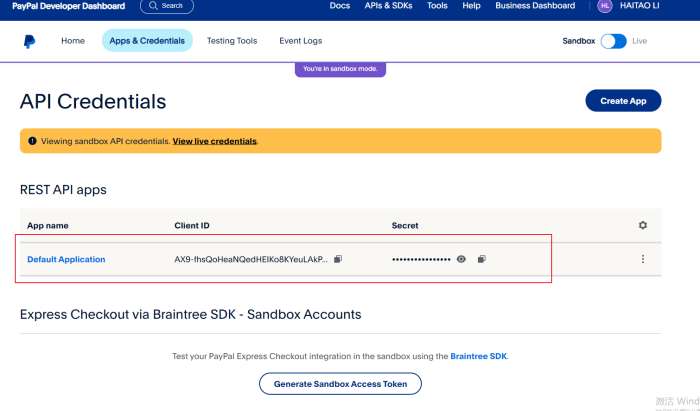Image resolution: width=700 pixels, height=411 pixels.
Task: Click the Secret column header
Action: point(405,225)
